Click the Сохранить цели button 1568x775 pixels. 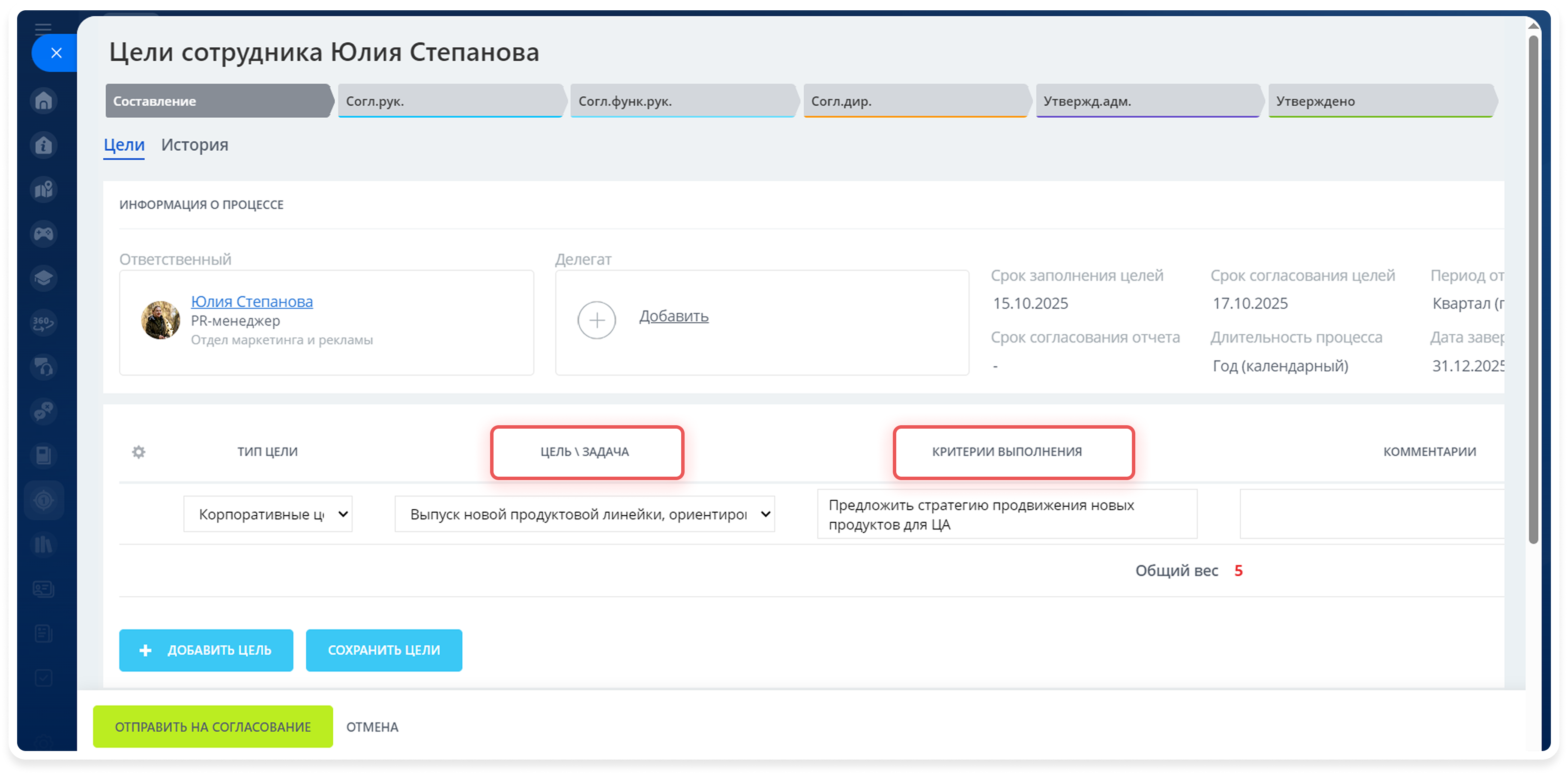pyautogui.click(x=383, y=650)
